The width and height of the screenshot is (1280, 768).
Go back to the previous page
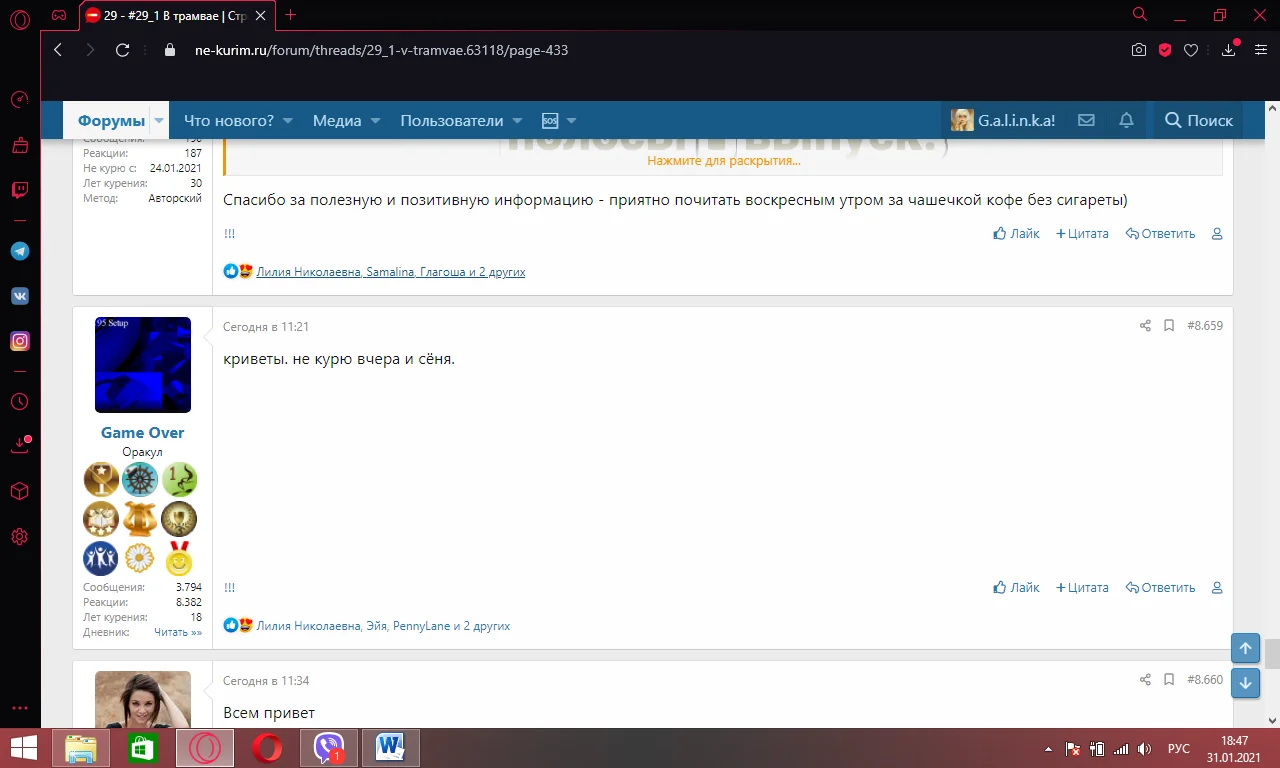coord(58,50)
